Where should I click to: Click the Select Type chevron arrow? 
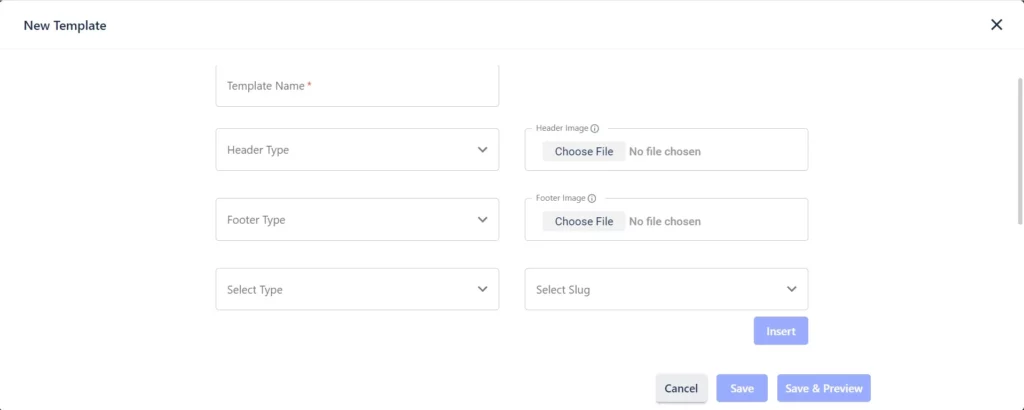tap(482, 289)
